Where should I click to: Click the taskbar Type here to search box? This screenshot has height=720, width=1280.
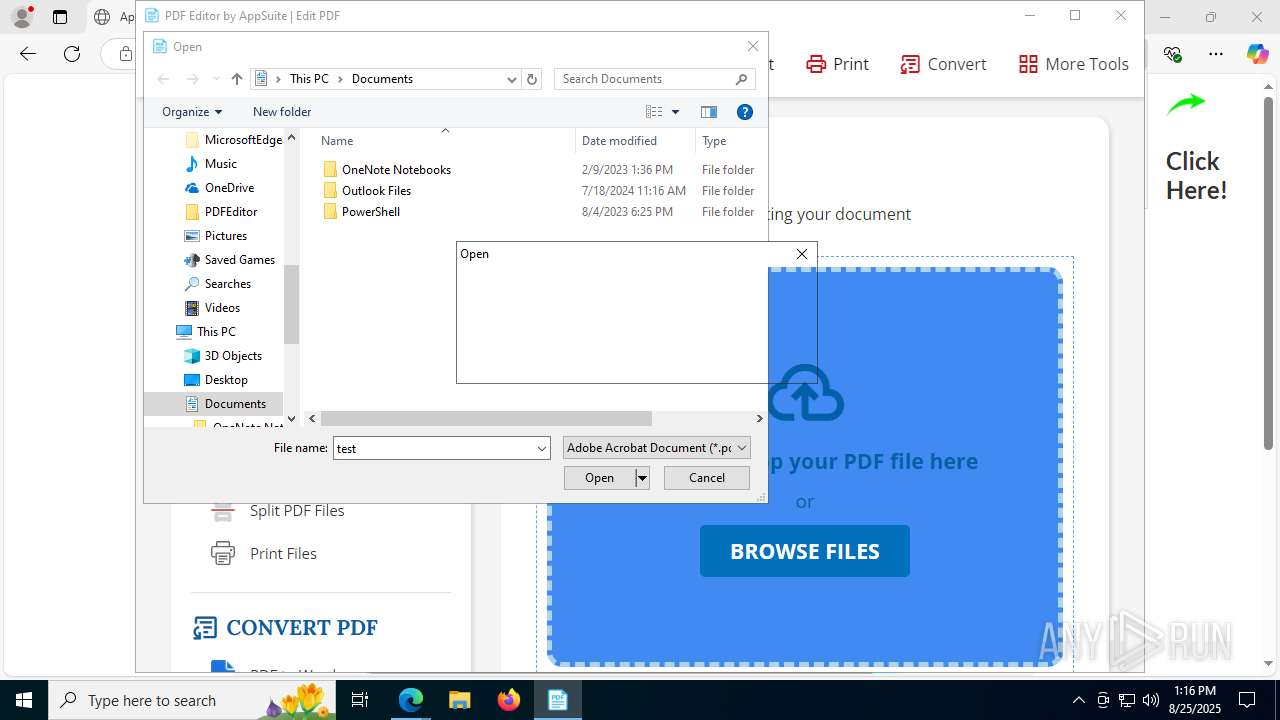(192, 700)
